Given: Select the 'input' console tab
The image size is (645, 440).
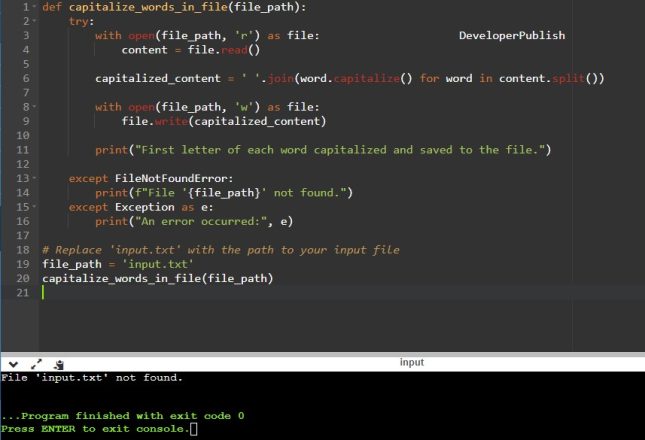Looking at the screenshot, I should [411, 362].
